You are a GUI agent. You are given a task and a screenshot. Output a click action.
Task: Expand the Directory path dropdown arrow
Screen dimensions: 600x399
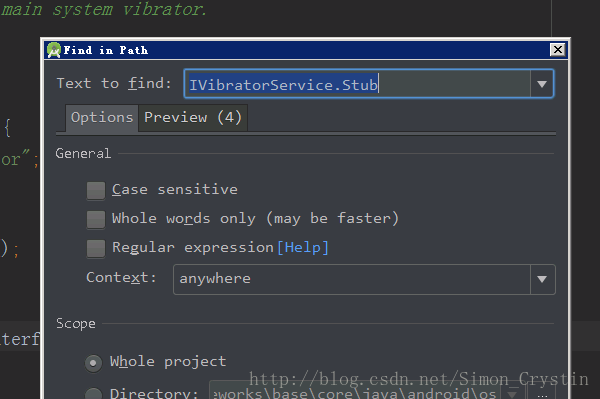pyautogui.click(x=512, y=393)
